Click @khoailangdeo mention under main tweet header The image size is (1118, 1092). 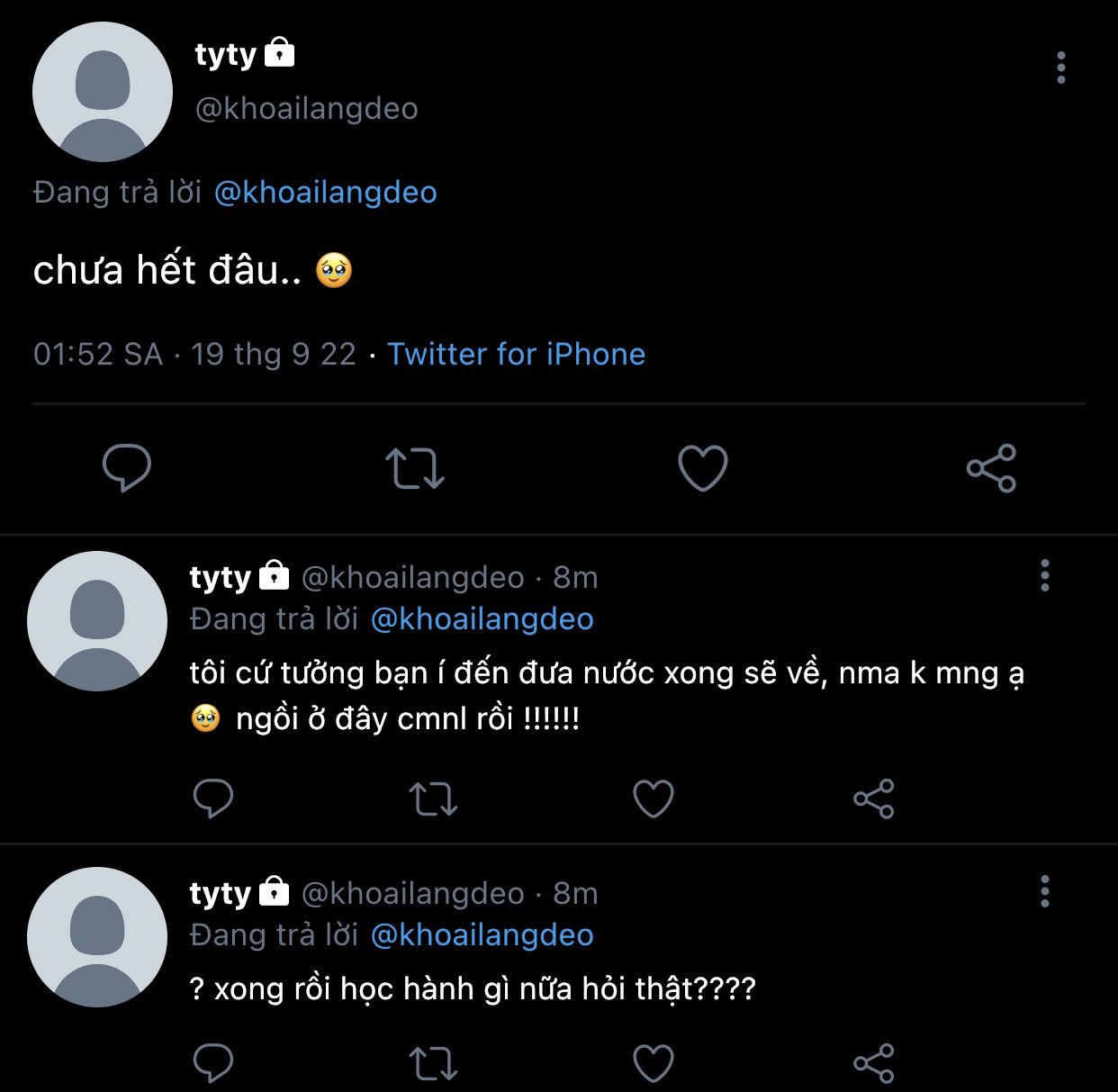[325, 192]
